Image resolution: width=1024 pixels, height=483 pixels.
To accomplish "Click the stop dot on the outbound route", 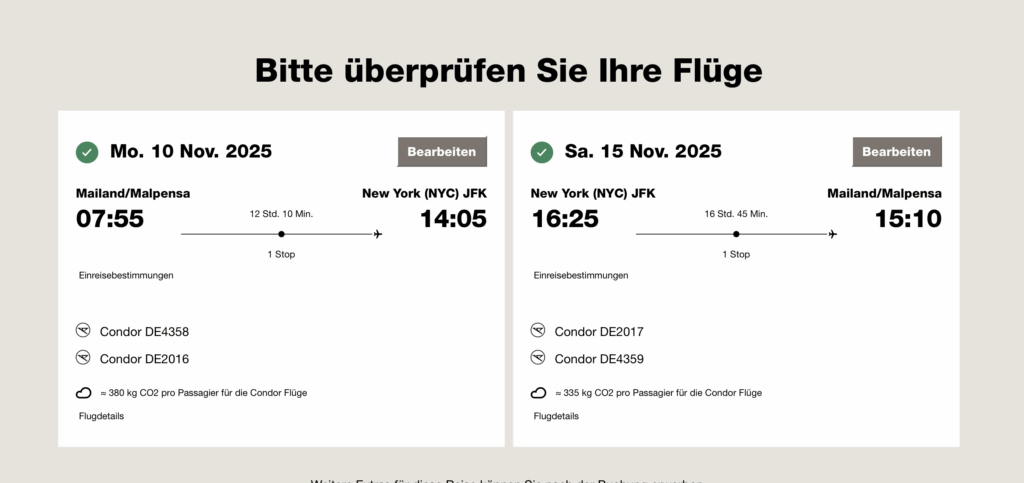I will 281,234.
